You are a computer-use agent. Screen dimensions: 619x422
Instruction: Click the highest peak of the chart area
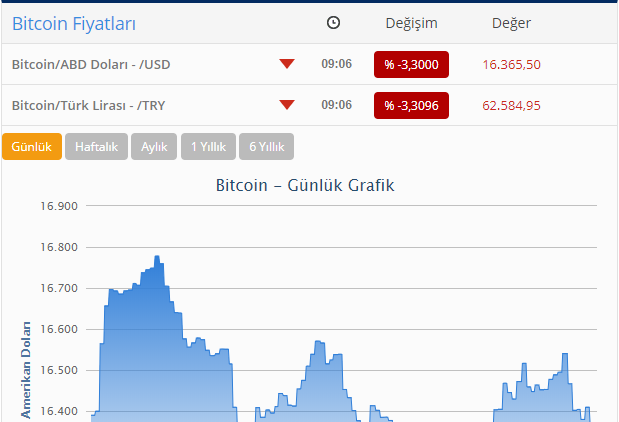click(x=157, y=257)
